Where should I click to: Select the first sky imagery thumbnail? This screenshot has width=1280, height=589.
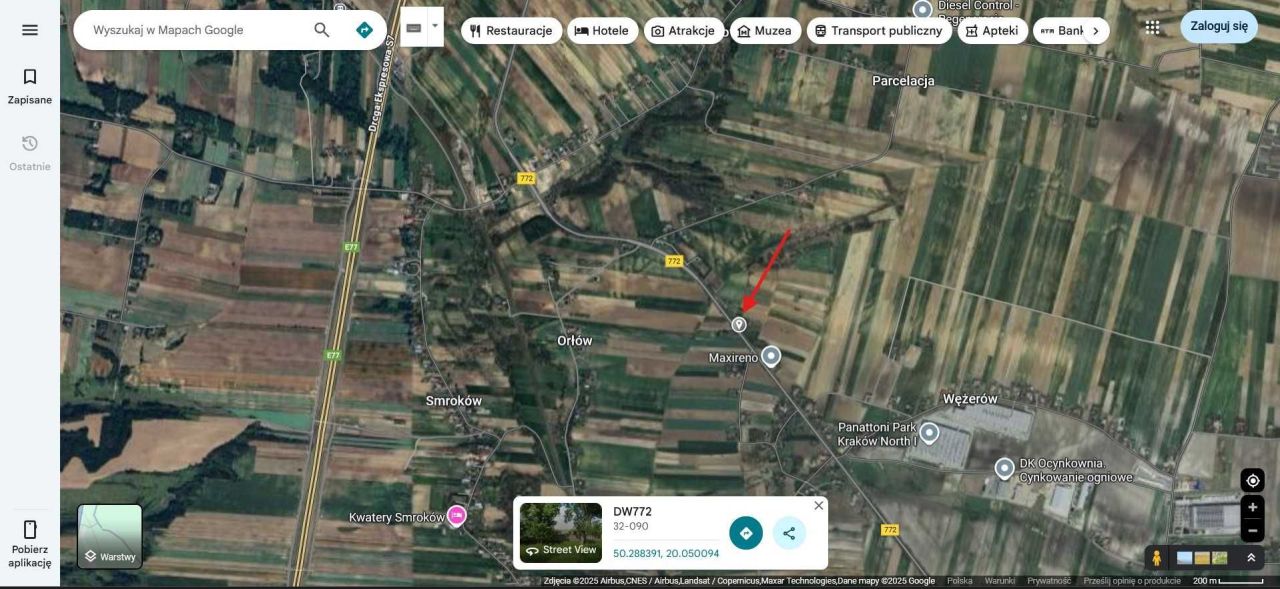click(x=1185, y=557)
